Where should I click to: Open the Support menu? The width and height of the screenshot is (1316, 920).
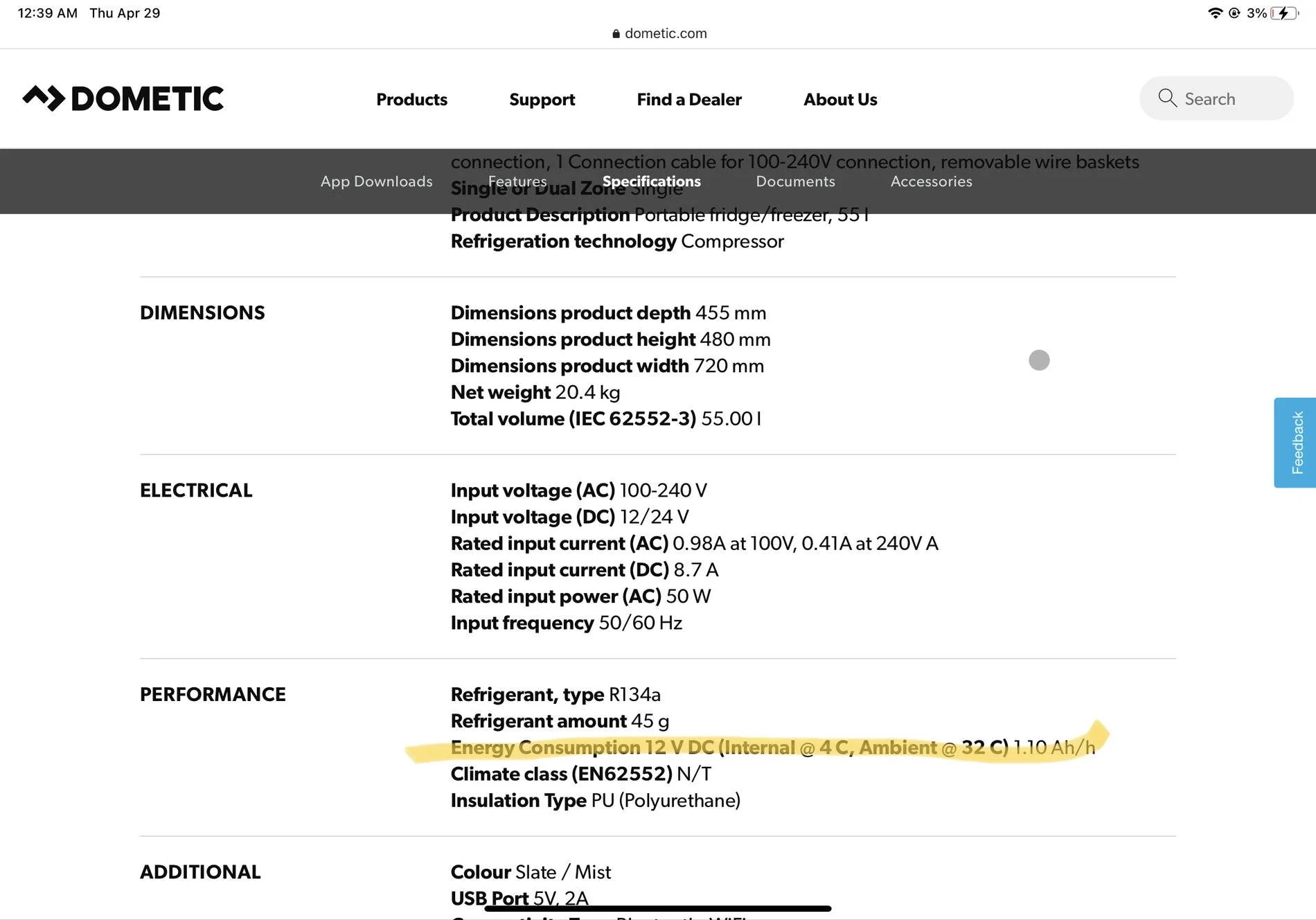542,100
